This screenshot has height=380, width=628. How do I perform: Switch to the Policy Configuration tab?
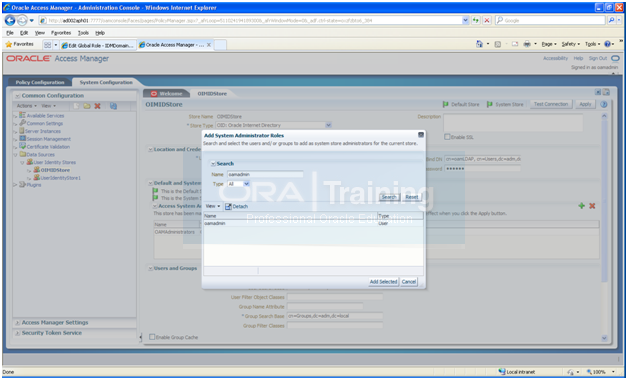40,82
